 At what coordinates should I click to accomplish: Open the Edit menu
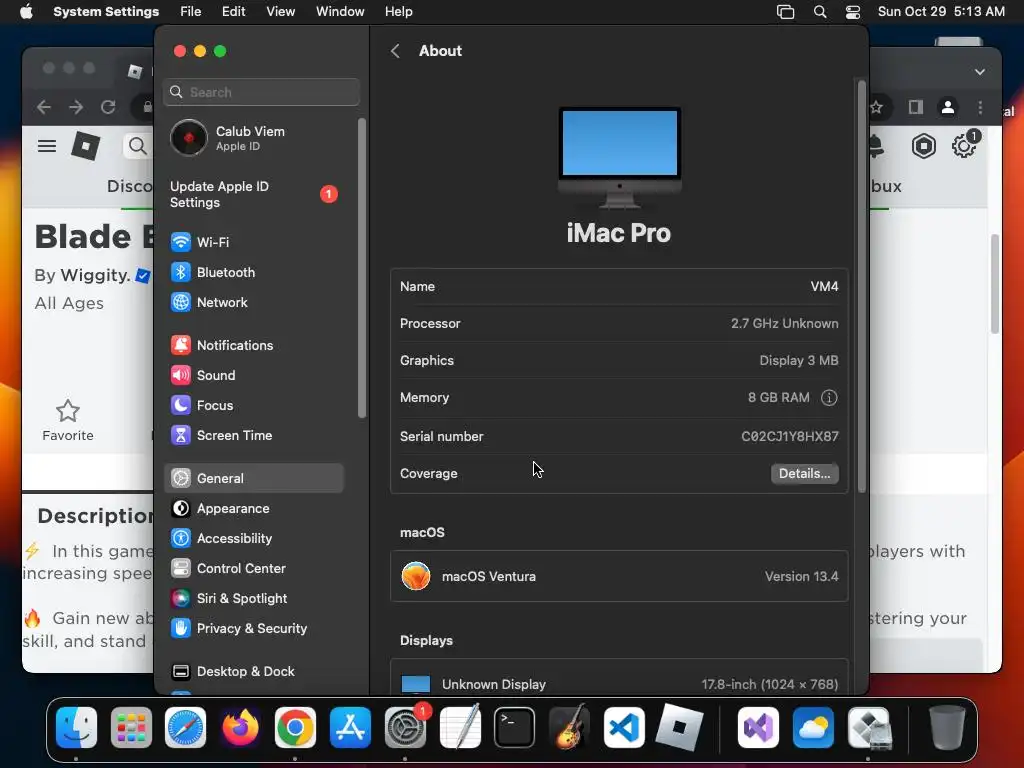[x=233, y=12]
